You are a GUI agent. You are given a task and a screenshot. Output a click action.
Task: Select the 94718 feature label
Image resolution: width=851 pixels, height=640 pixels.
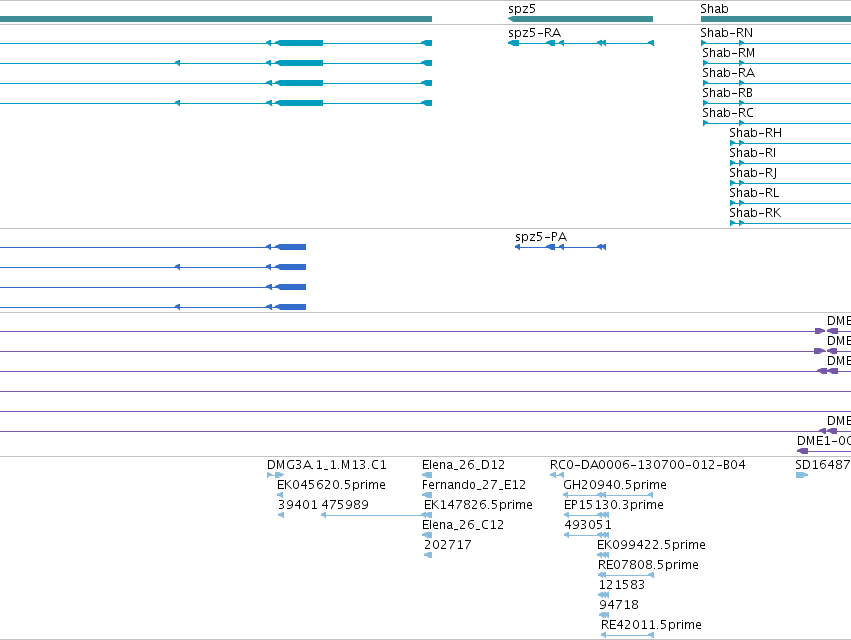619,605
